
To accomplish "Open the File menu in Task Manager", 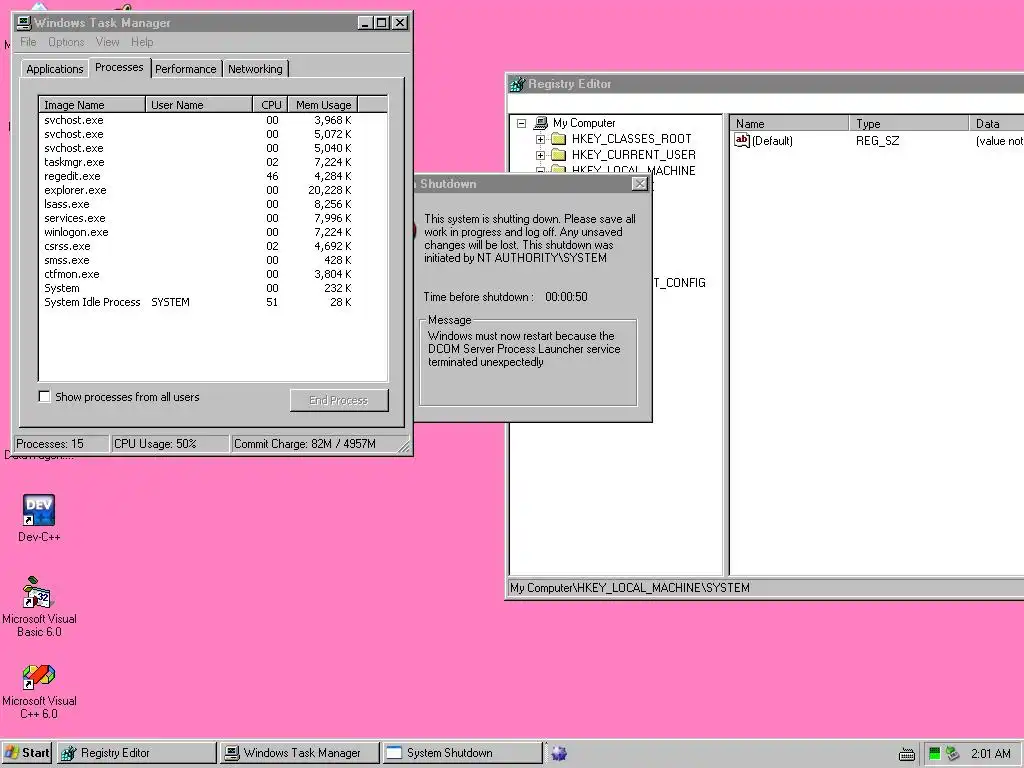I will [x=28, y=42].
